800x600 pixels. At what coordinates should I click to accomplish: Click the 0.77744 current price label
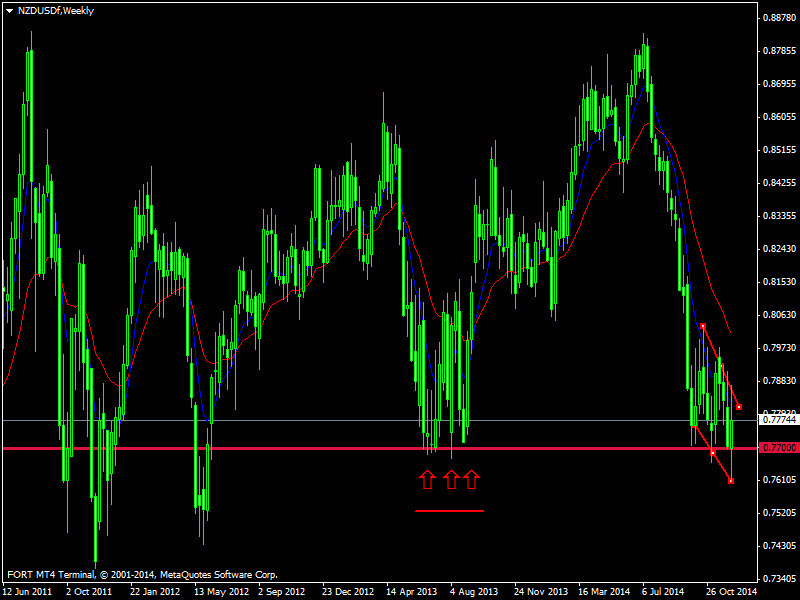(x=779, y=420)
